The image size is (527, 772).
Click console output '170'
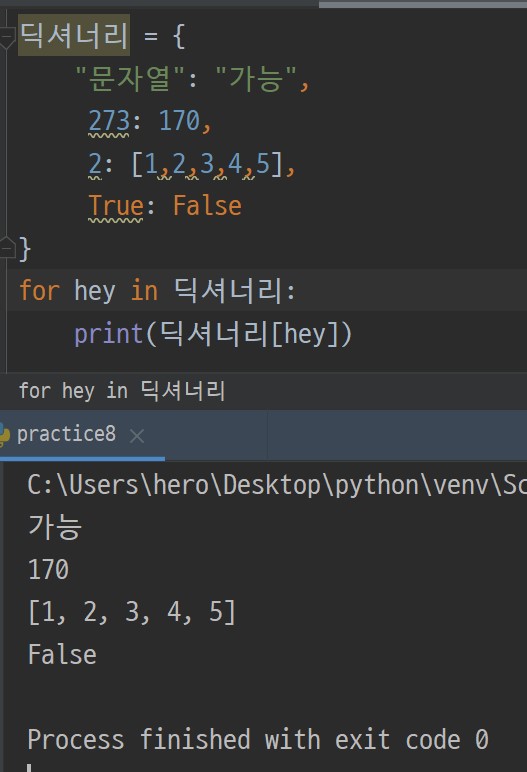point(48,570)
